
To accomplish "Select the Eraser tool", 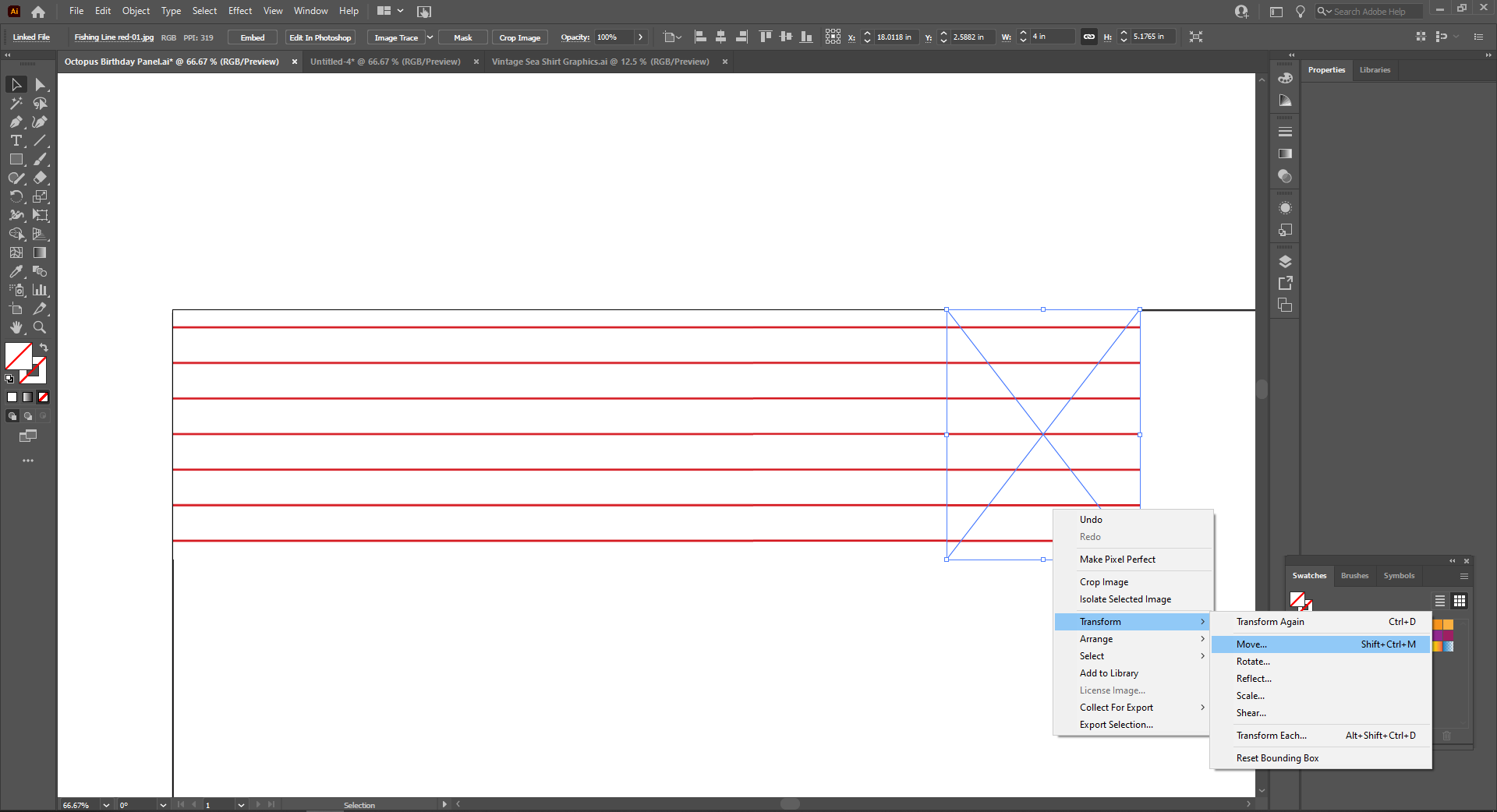I will (x=41, y=178).
